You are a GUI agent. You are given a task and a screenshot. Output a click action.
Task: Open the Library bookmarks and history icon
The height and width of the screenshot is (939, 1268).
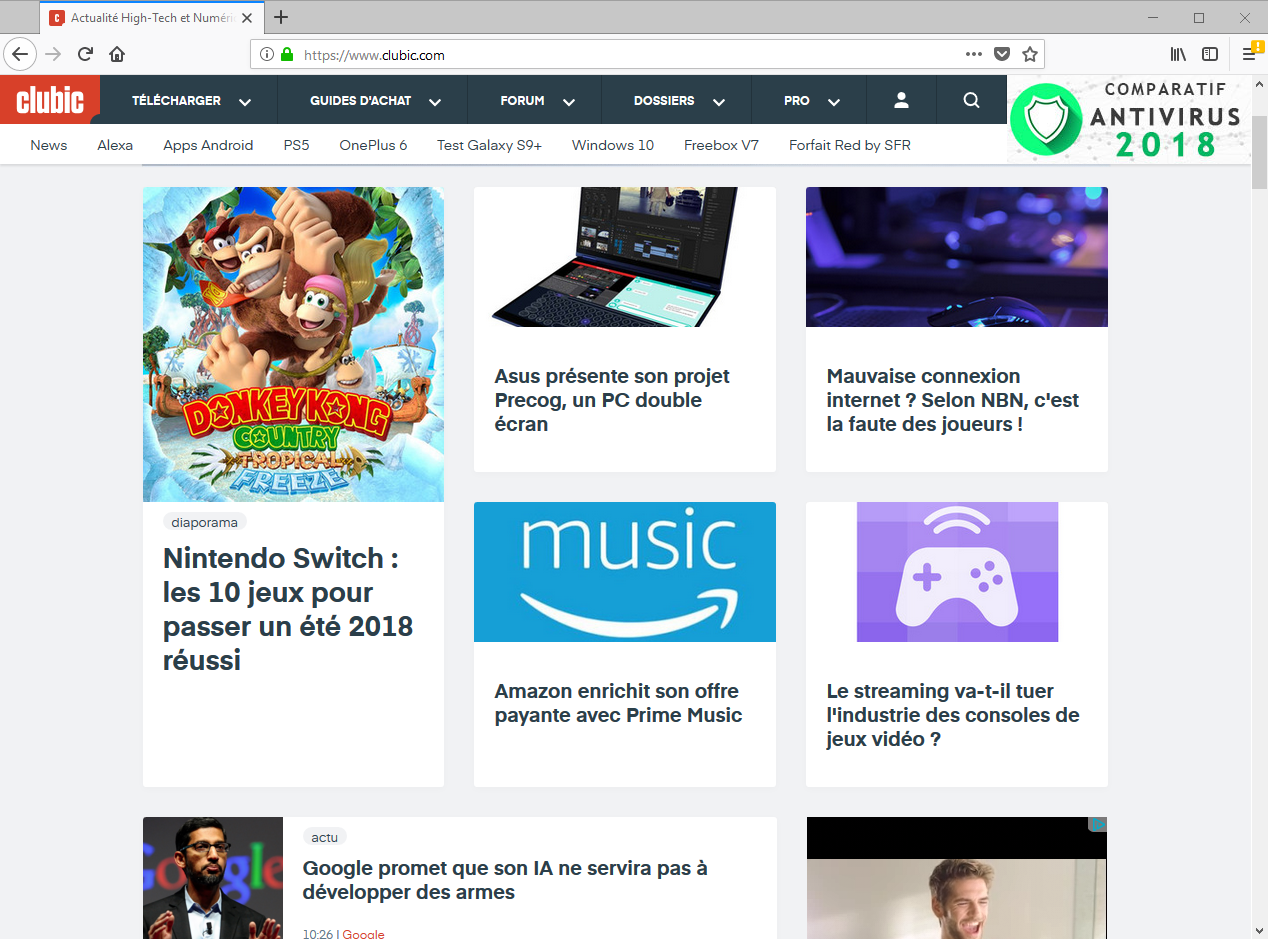coord(1178,54)
